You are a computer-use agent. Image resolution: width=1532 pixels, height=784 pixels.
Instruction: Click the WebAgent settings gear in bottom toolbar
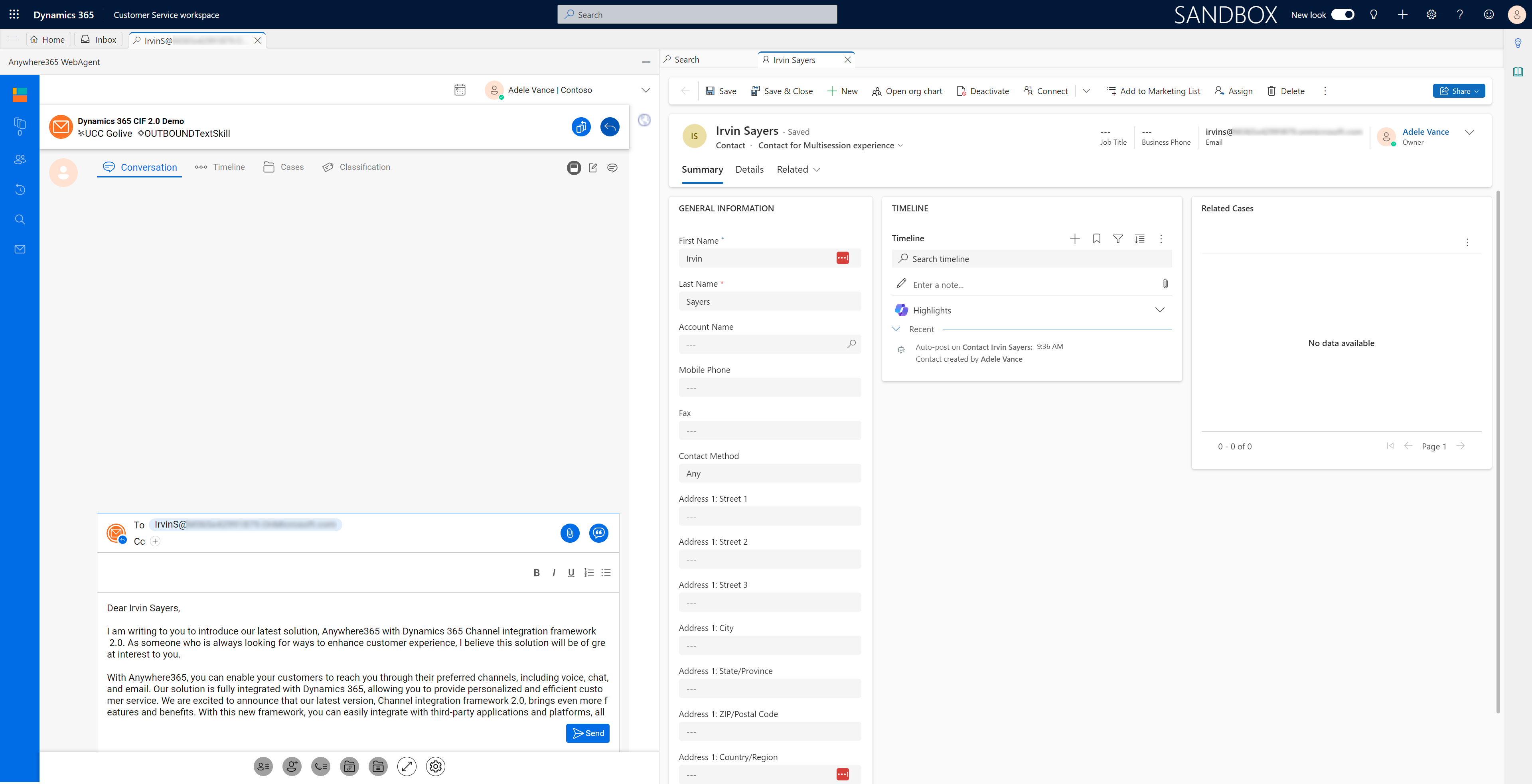click(x=435, y=766)
